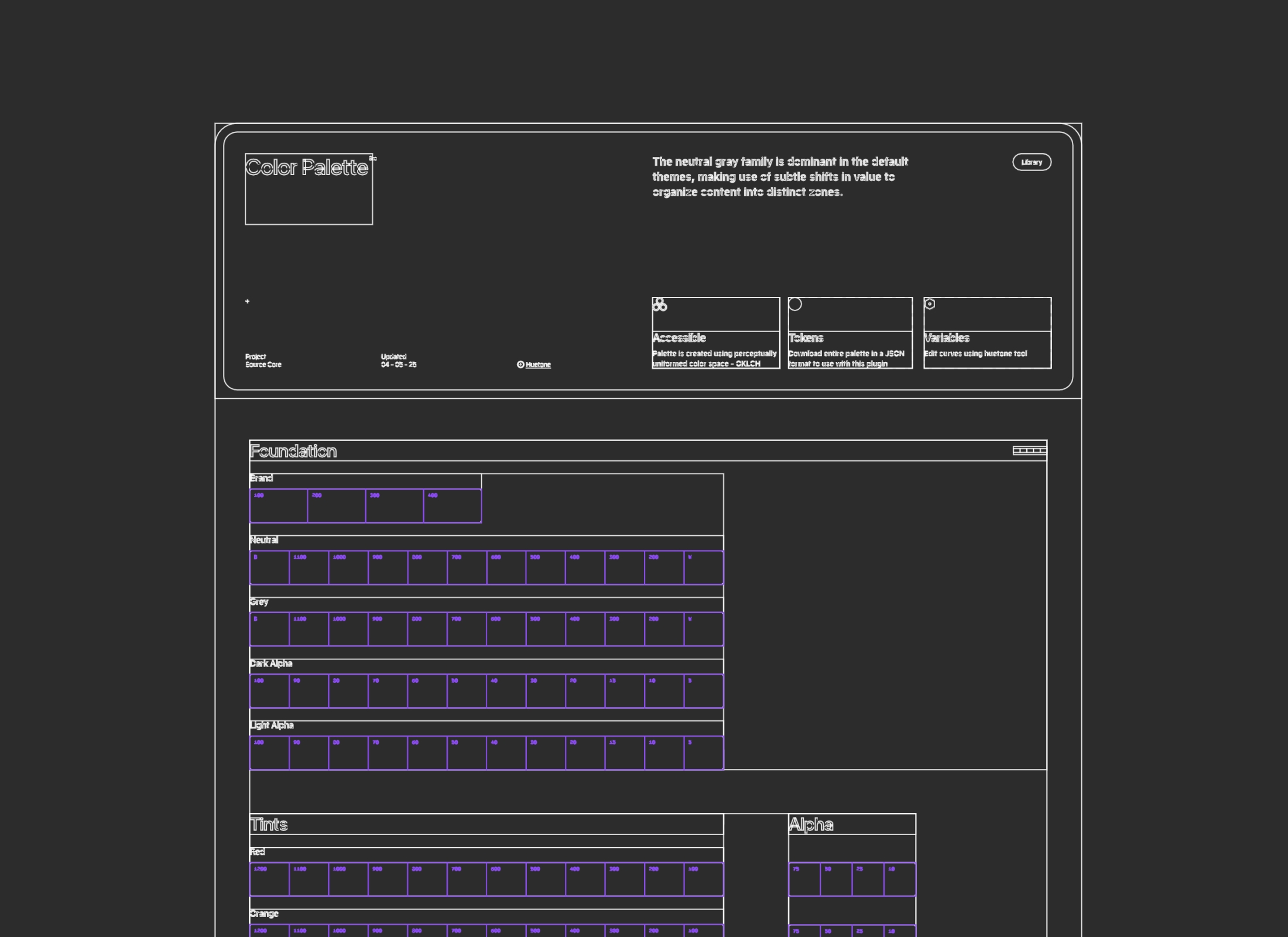Select Neutral swatch 1100
The image size is (1288, 937).
(x=309, y=567)
